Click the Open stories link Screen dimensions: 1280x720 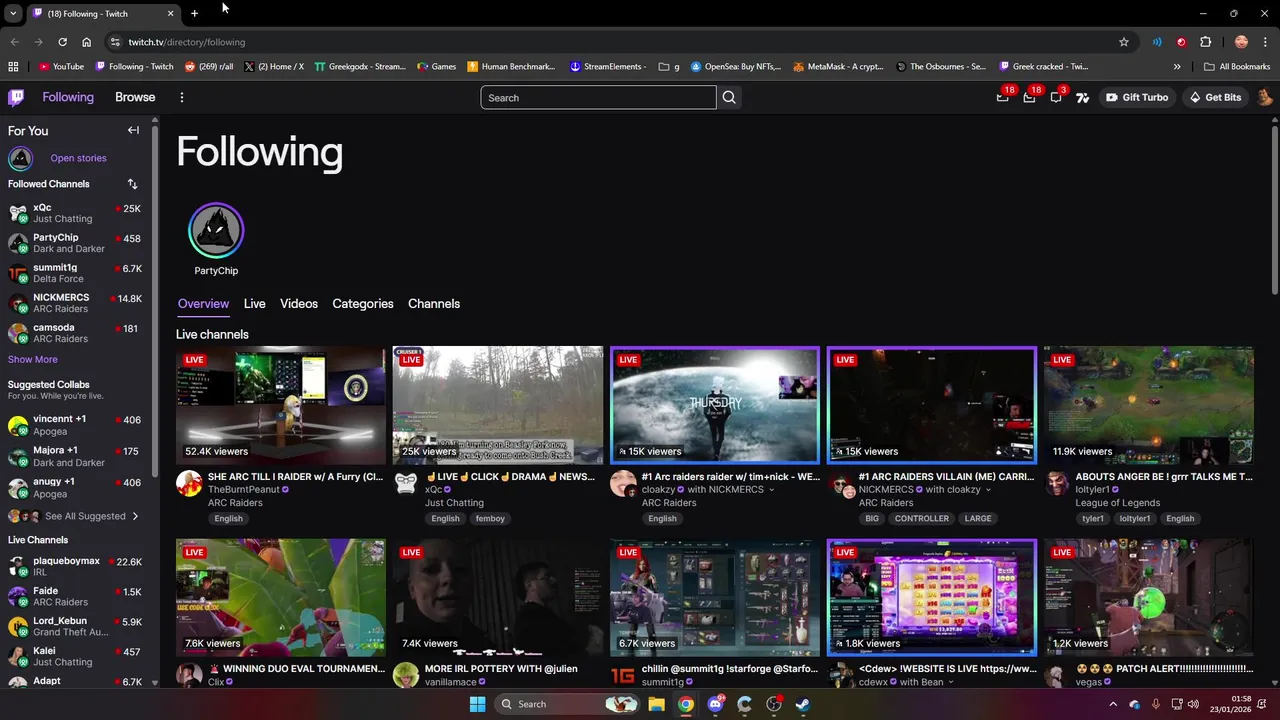[78, 158]
